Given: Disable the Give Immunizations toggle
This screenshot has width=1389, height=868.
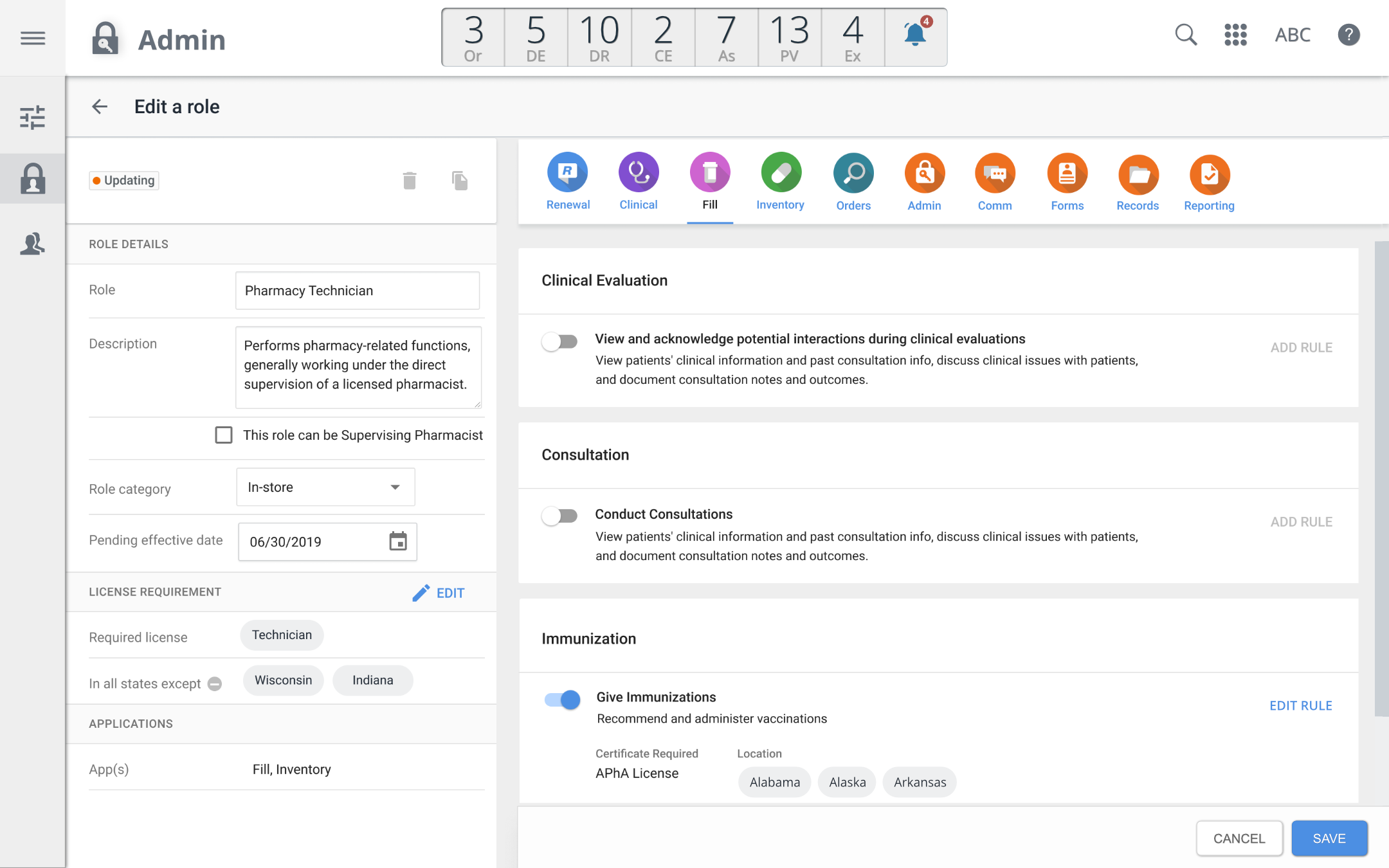Looking at the screenshot, I should point(562,700).
